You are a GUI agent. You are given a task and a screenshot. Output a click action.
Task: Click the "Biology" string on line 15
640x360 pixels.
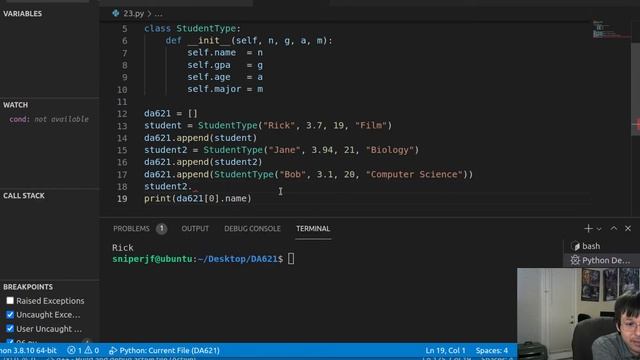tap(390, 150)
